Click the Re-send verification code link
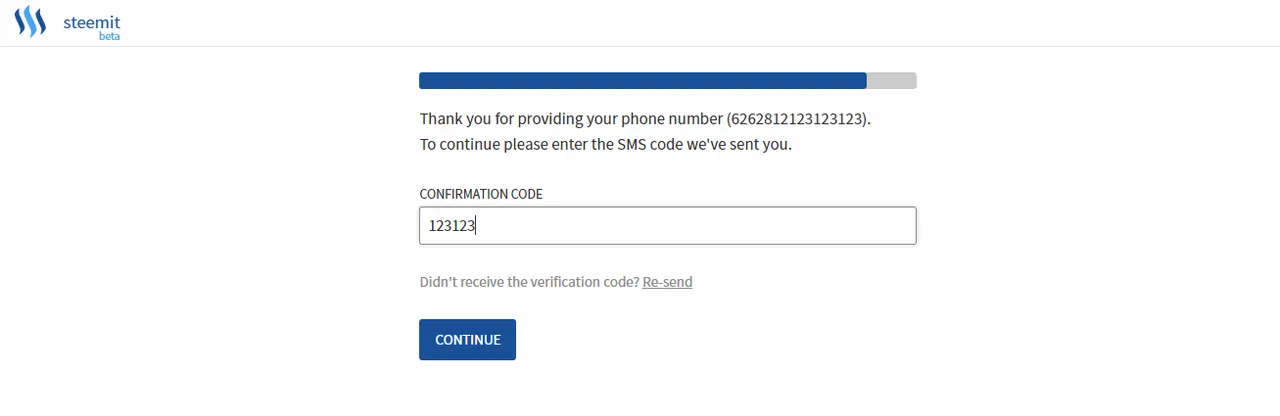Viewport: 1280px width, 416px height. [x=667, y=282]
